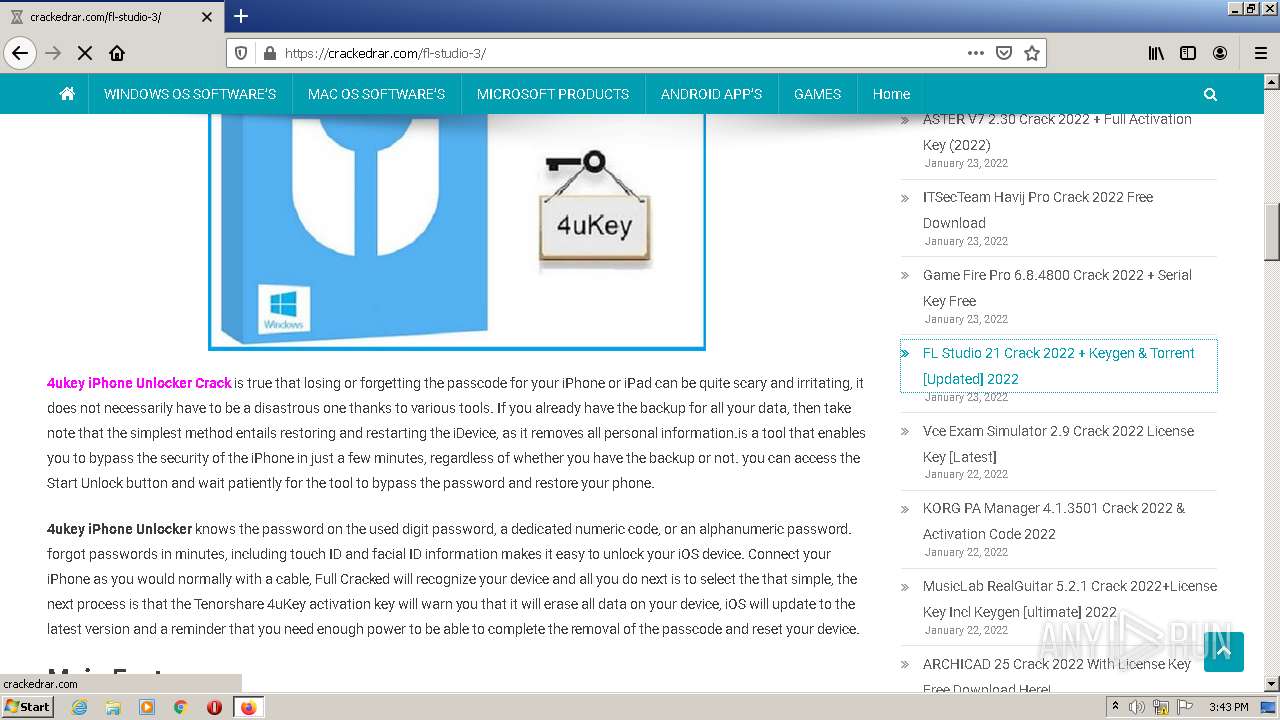Open network status tray icon
Image resolution: width=1280 pixels, height=720 pixels.
pos(1161,707)
